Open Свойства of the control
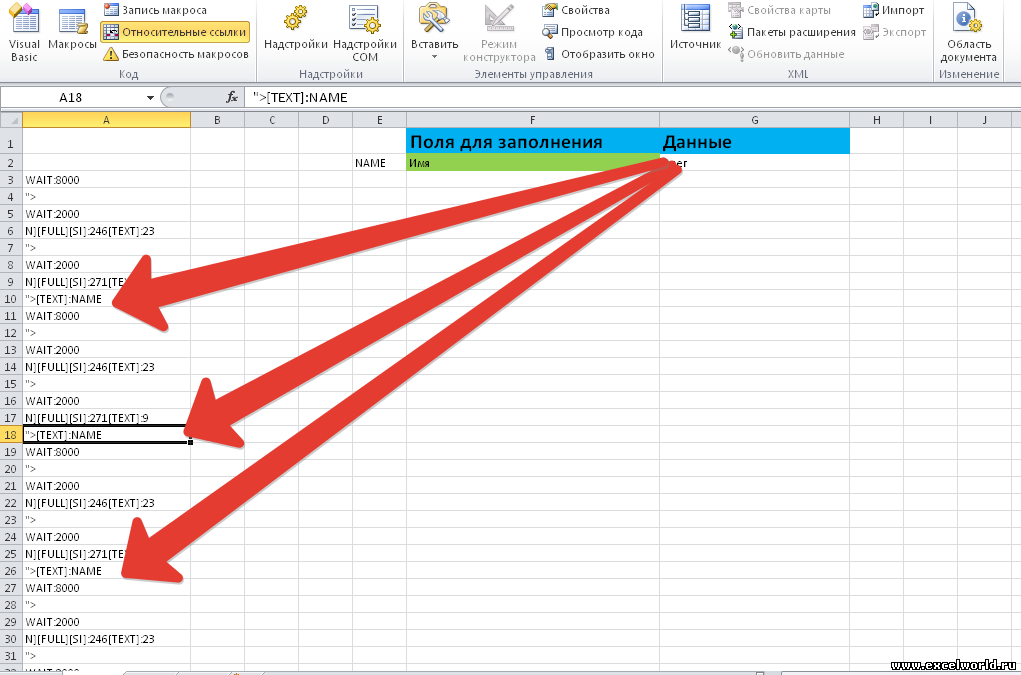Image resolution: width=1021 pixels, height=675 pixels. pyautogui.click(x=576, y=10)
